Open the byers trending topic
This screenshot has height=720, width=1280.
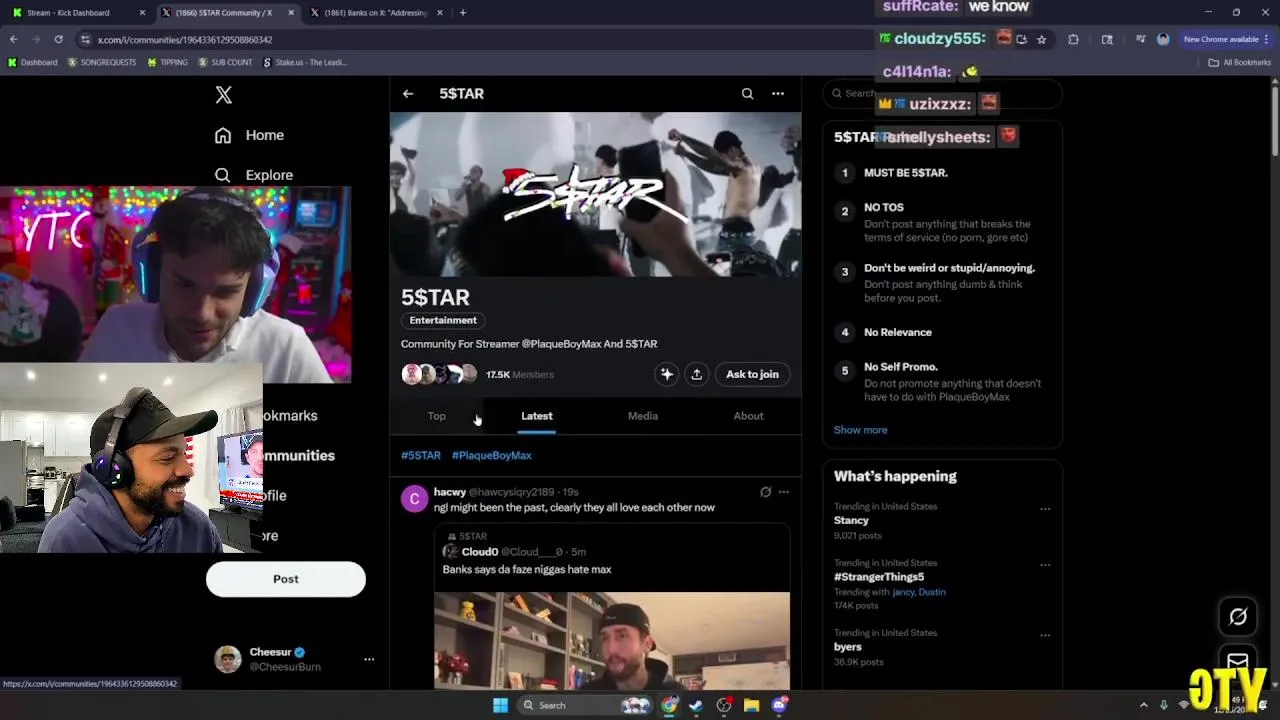(848, 647)
